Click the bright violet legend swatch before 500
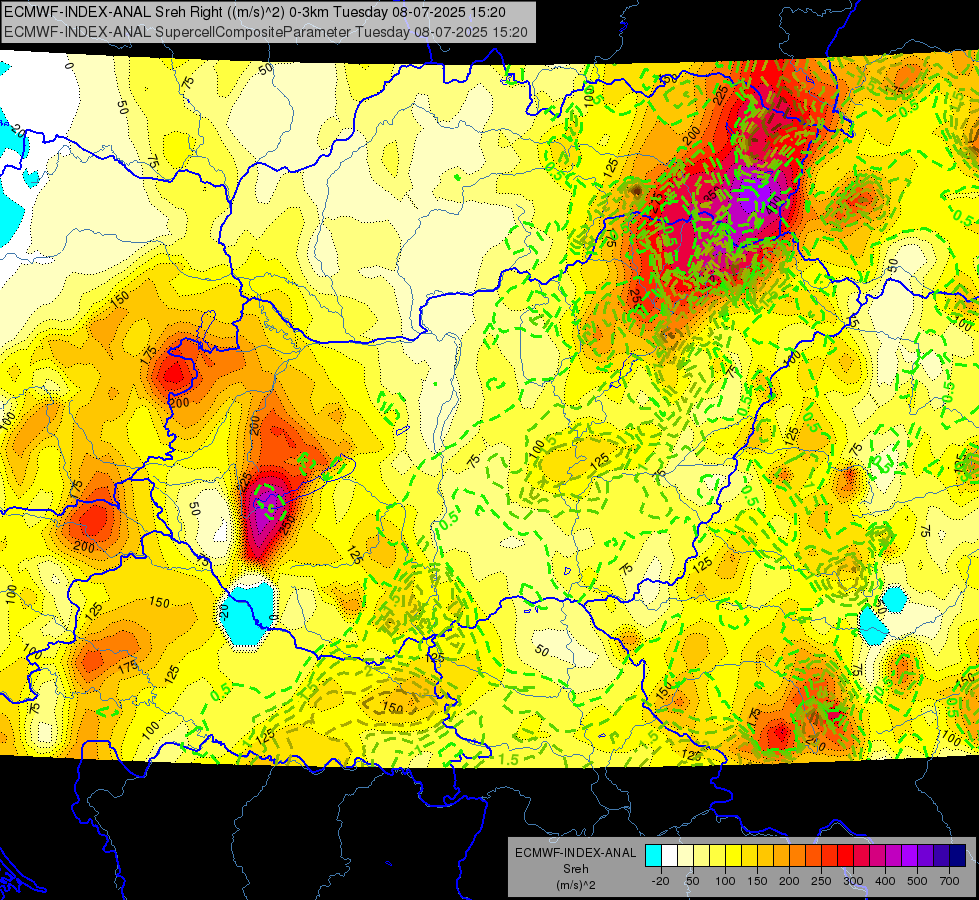Image resolution: width=979 pixels, height=900 pixels. pyautogui.click(x=910, y=855)
